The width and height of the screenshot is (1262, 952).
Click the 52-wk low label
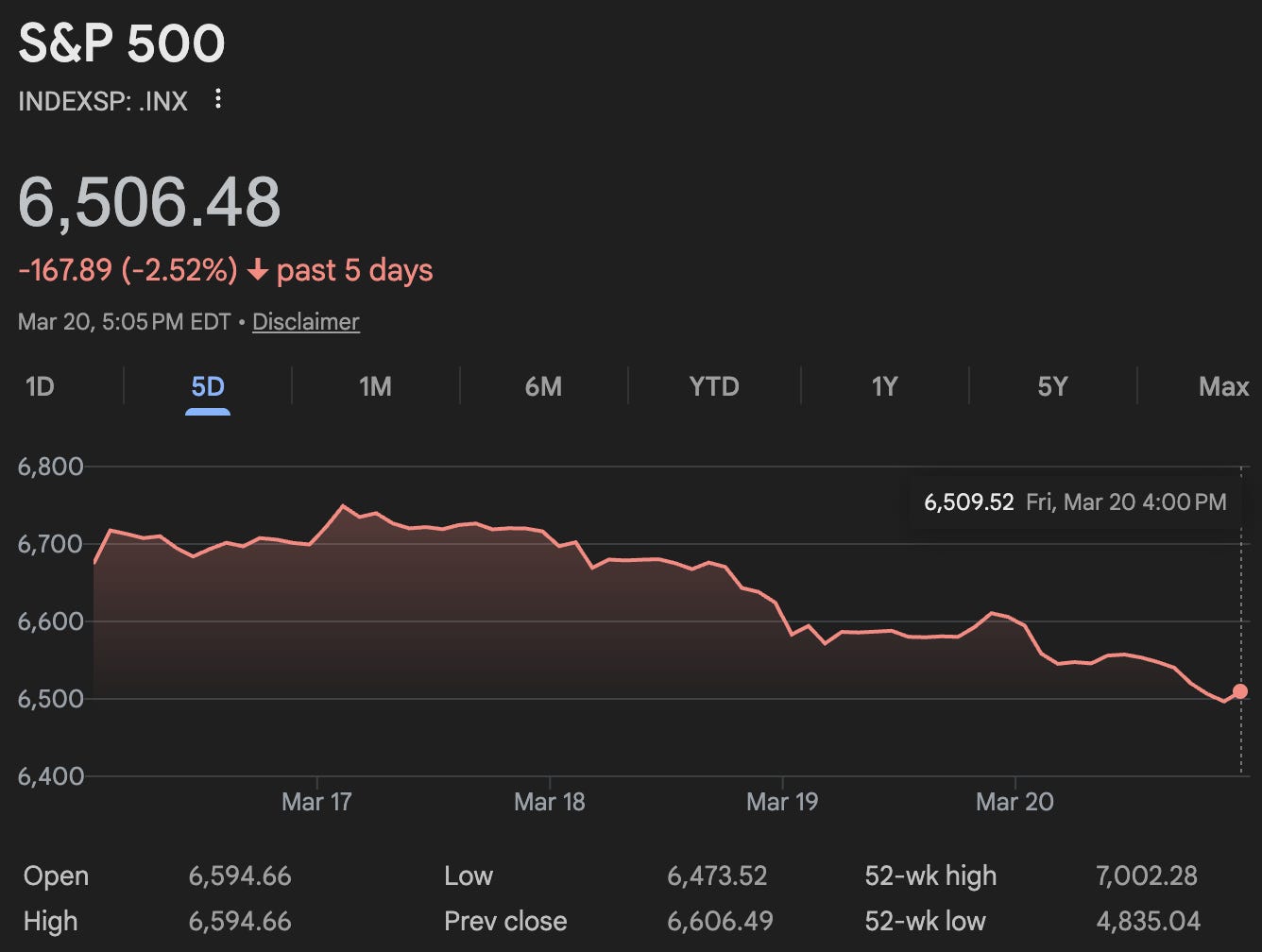[x=926, y=922]
